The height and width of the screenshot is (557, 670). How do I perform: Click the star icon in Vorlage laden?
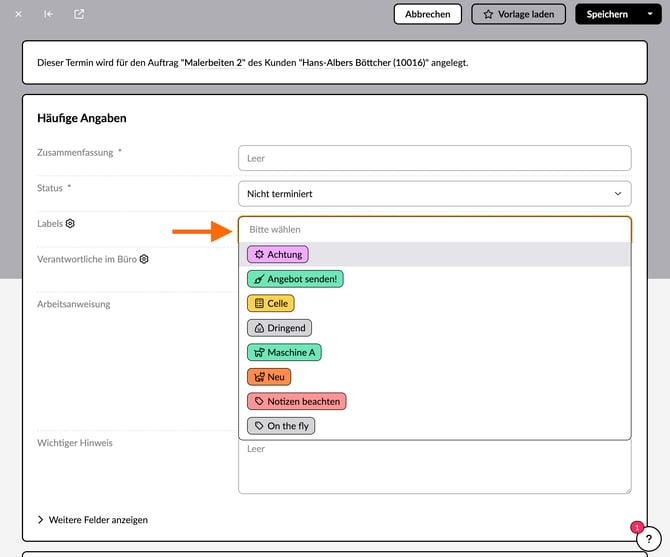488,14
